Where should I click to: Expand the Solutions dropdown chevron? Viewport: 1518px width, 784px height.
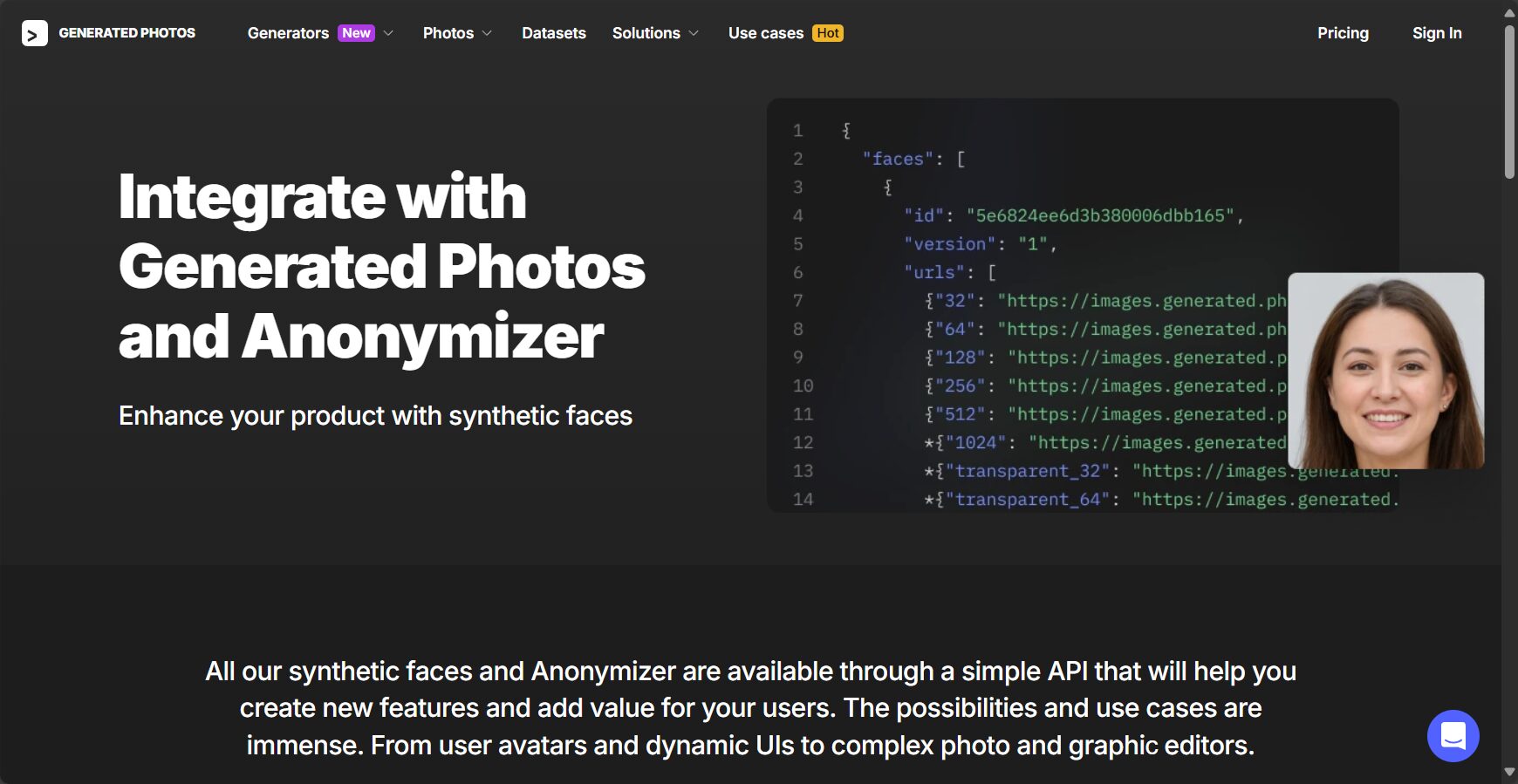(x=694, y=33)
